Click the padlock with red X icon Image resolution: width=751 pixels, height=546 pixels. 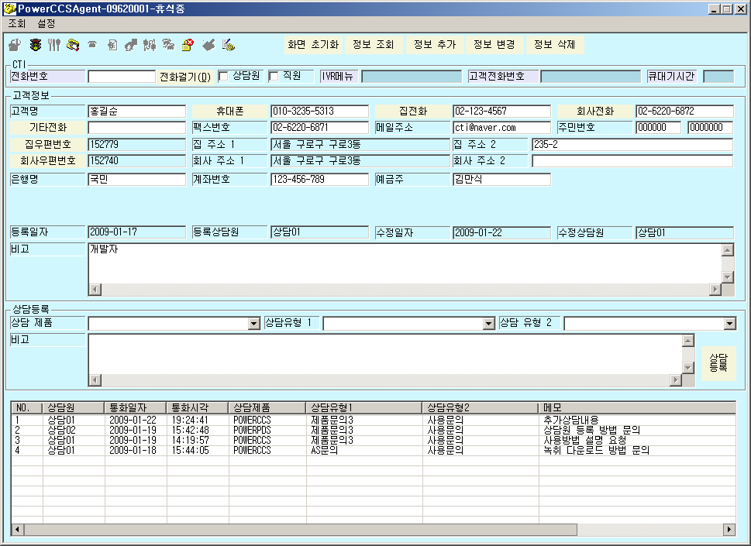click(x=188, y=45)
